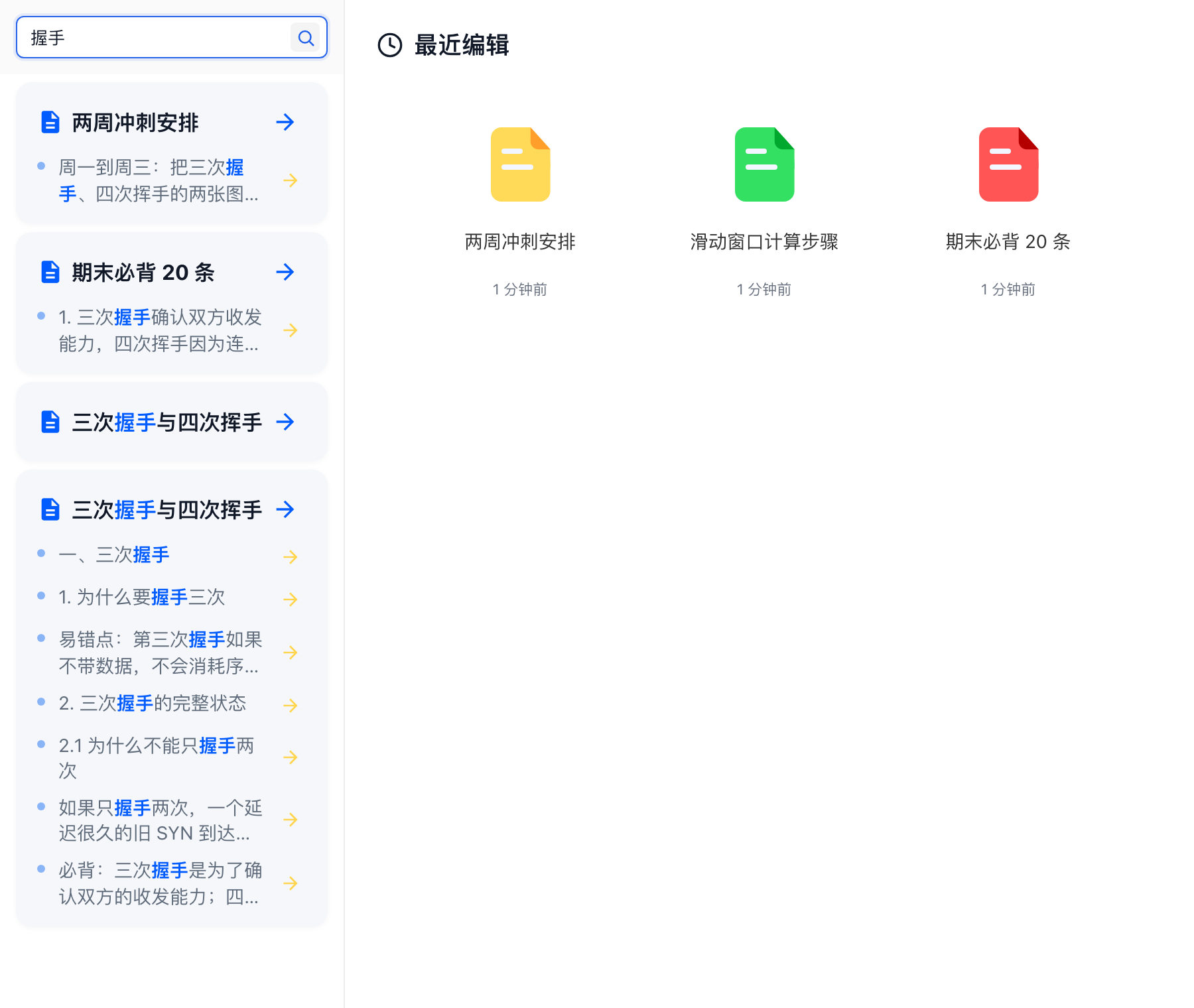Select snippet 2. 三次握手的完整状态
This screenshot has width=1194, height=1008.
tap(153, 703)
